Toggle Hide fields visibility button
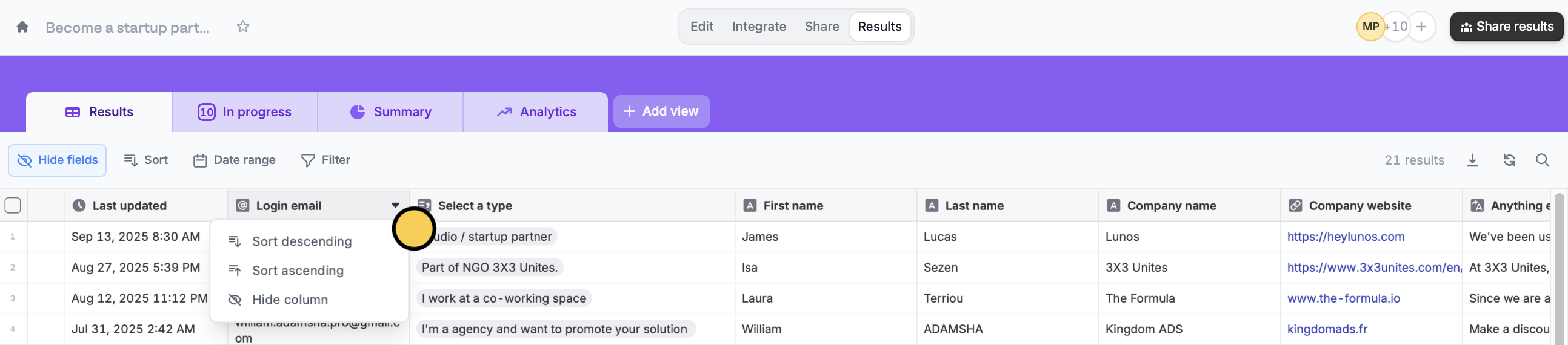Screen dimensions: 1568x345 57,160
